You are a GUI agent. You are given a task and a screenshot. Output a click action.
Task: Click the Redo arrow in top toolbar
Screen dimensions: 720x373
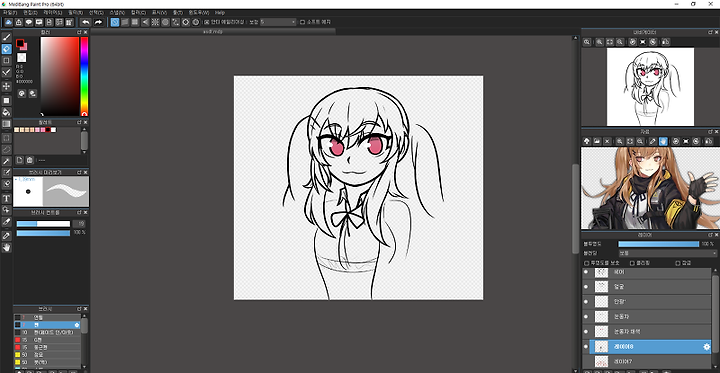click(98, 22)
